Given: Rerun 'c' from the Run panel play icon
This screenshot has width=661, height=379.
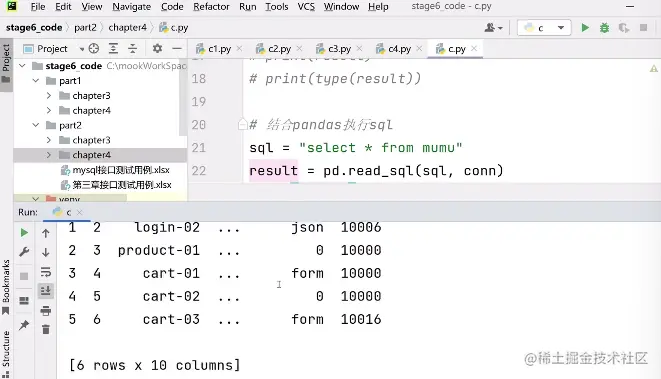Looking at the screenshot, I should [x=24, y=233].
